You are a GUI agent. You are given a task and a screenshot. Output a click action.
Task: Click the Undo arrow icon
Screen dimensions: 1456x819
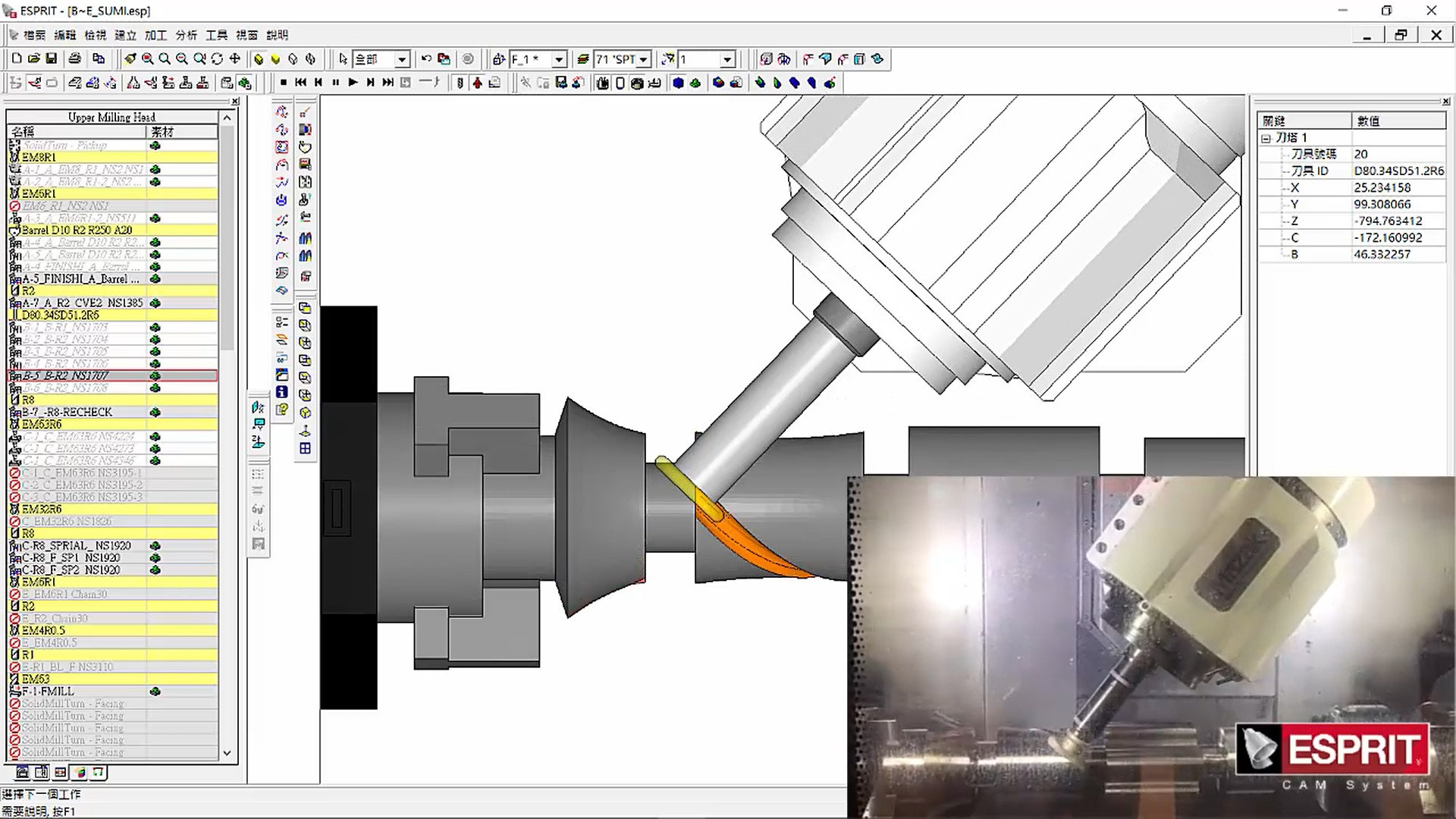[x=426, y=58]
